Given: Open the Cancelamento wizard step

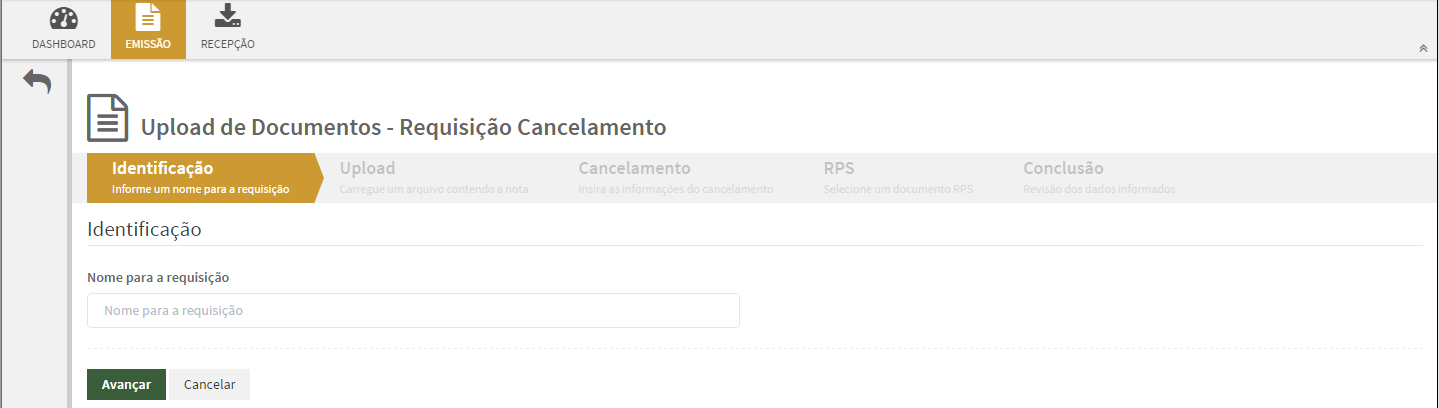Looking at the screenshot, I should (x=675, y=178).
